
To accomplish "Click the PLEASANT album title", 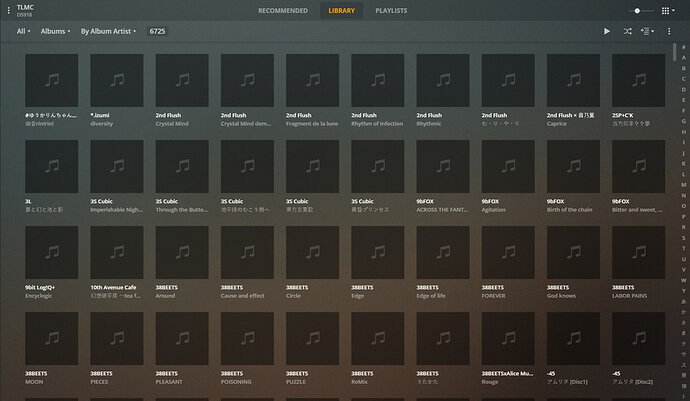I will (169, 382).
